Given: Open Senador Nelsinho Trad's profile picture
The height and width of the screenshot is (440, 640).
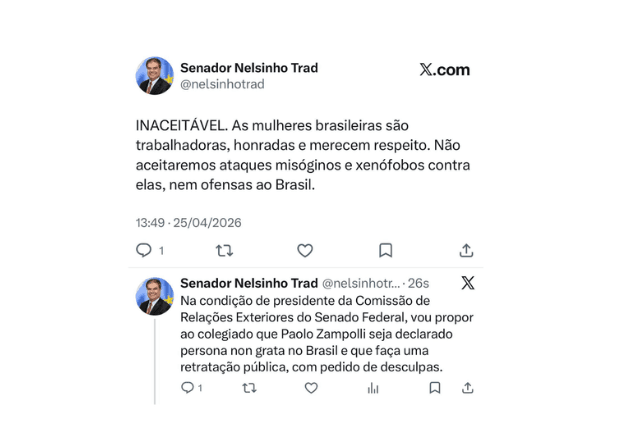Looking at the screenshot, I should click(x=155, y=76).
